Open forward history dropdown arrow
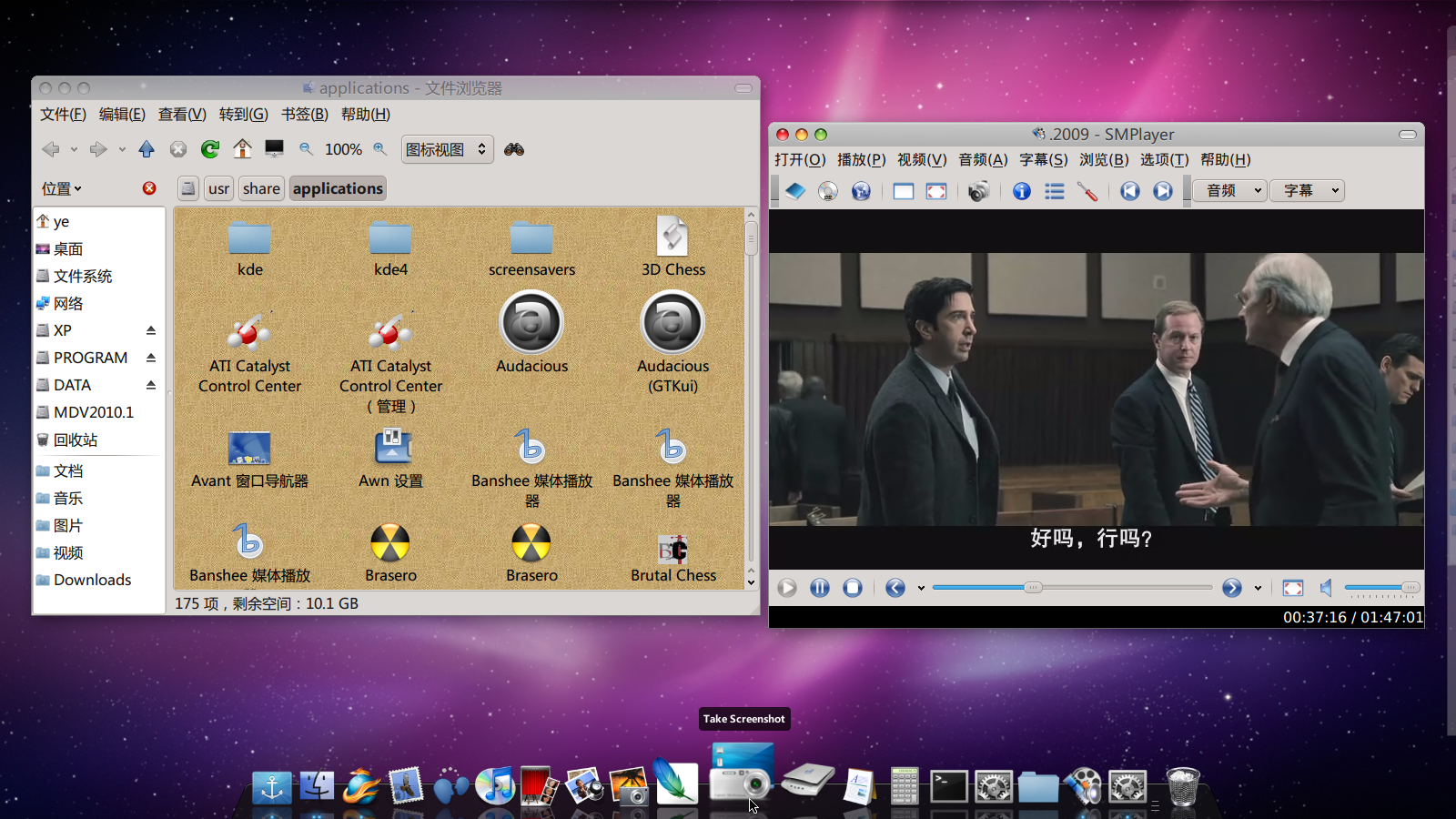 (121, 150)
